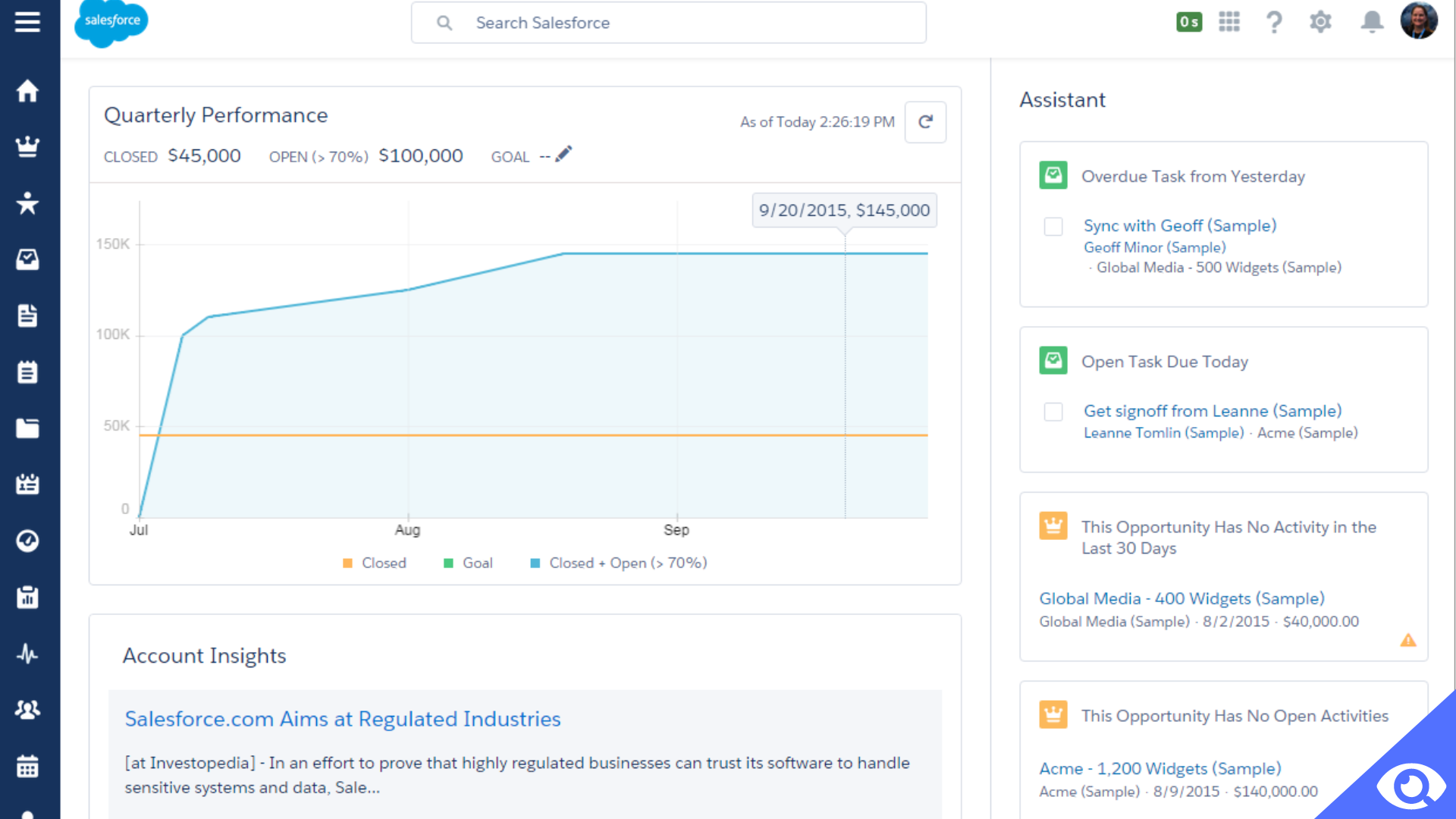Open user profile avatar menu
The image size is (1456, 819).
click(x=1419, y=20)
